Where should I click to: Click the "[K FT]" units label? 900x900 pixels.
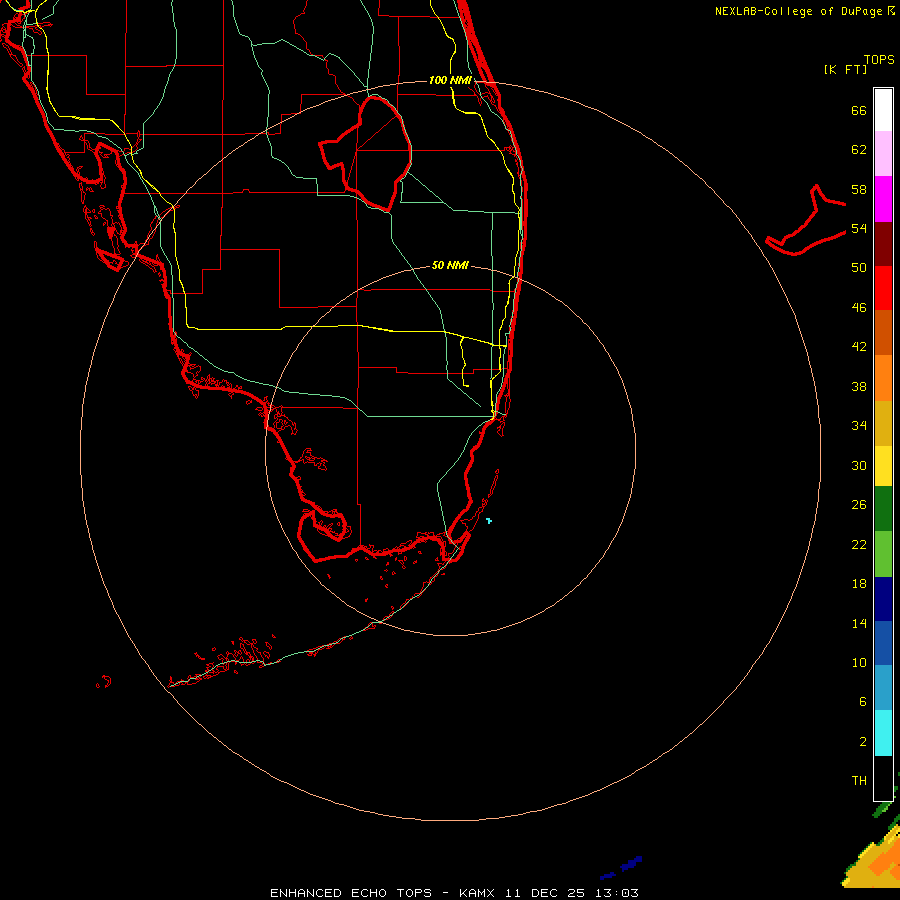(845, 69)
